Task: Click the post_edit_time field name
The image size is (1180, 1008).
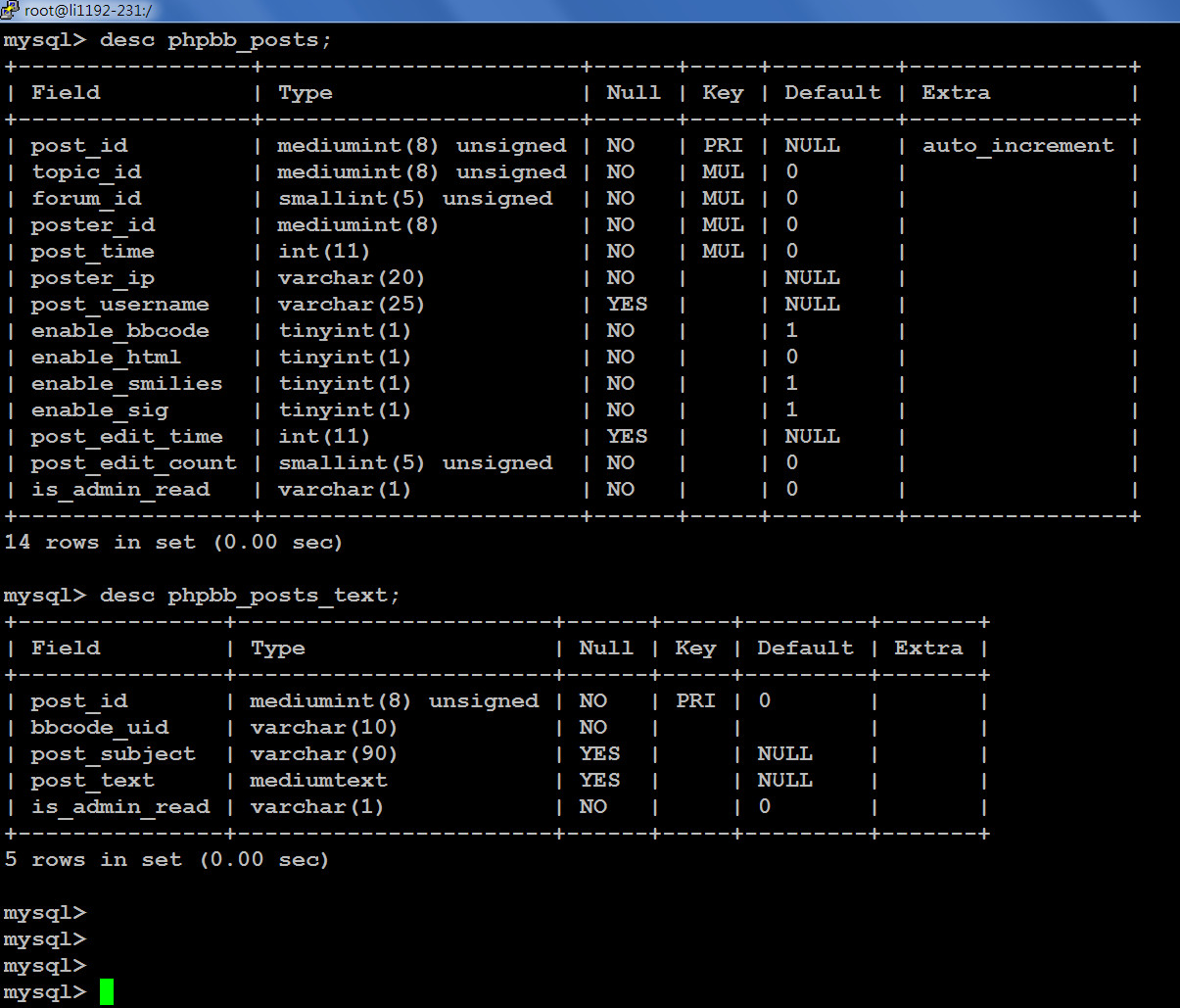Action: tap(126, 437)
